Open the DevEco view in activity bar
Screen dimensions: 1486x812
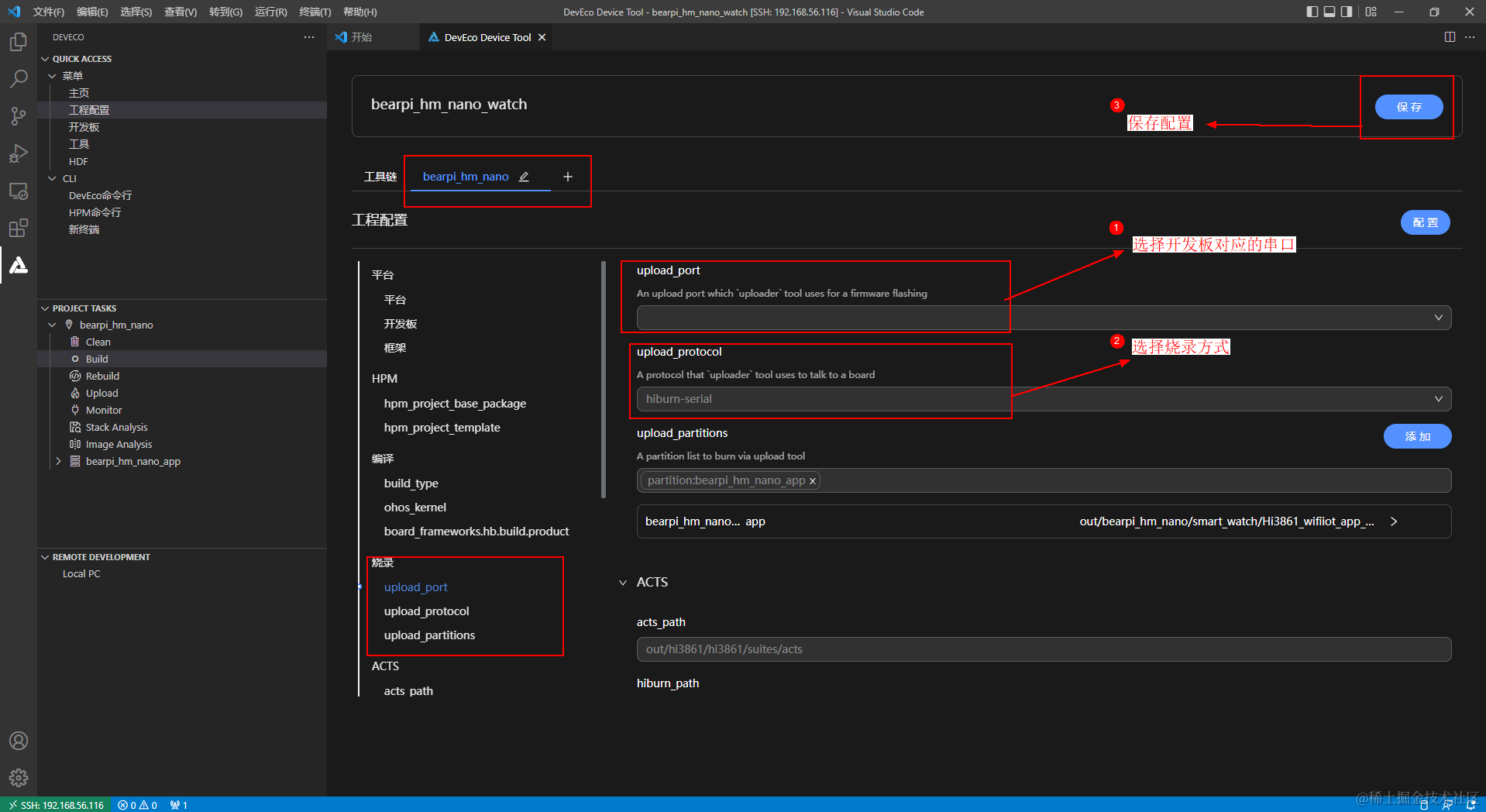(x=19, y=265)
